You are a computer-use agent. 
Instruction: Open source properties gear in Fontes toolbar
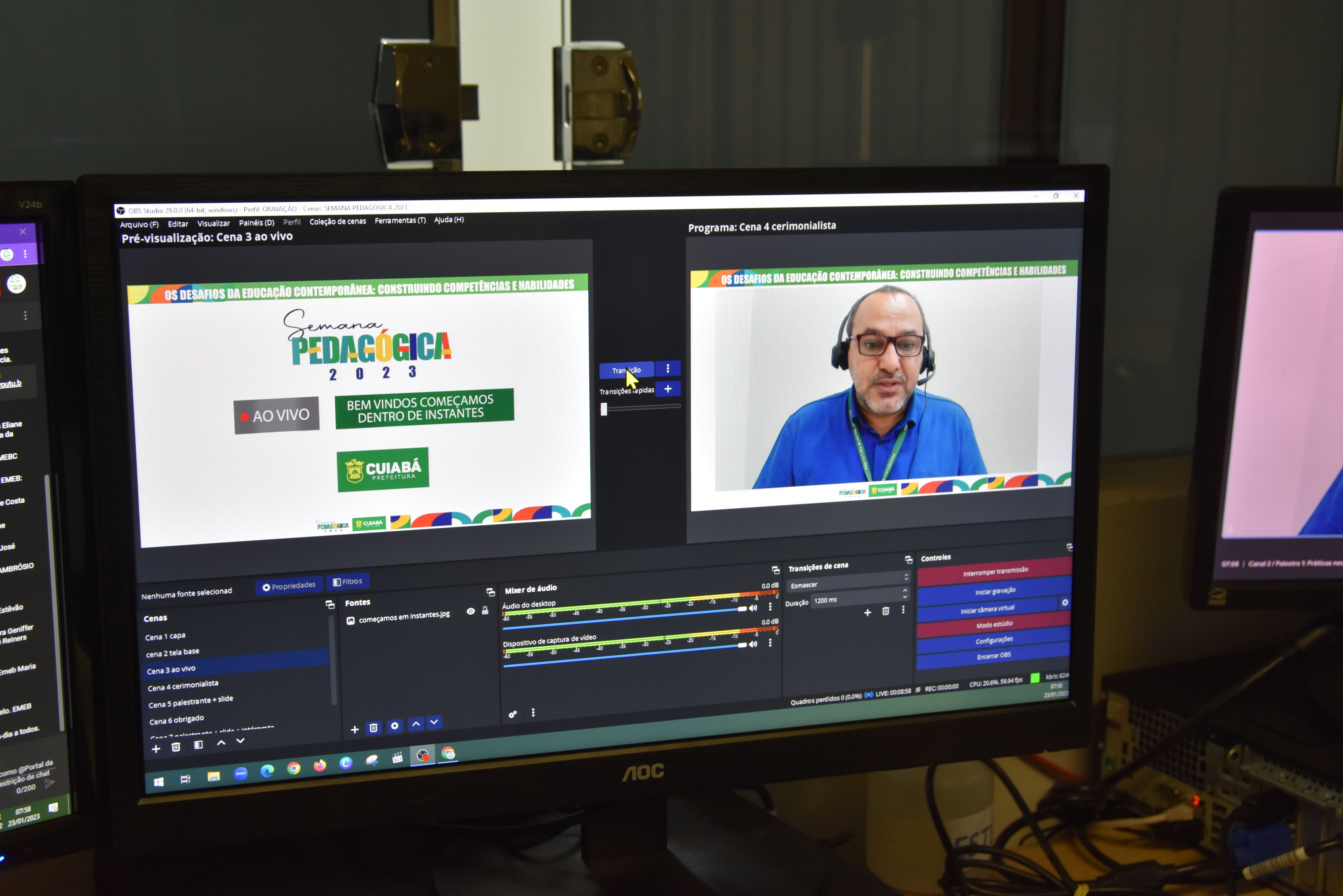pyautogui.click(x=394, y=726)
